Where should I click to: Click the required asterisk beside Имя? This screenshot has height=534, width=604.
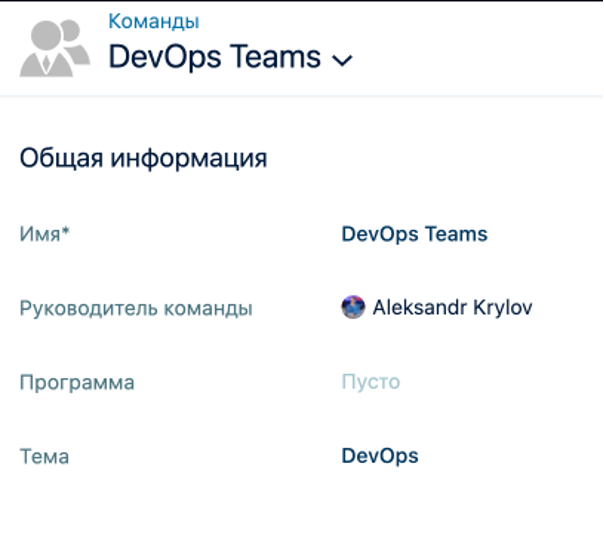66,233
